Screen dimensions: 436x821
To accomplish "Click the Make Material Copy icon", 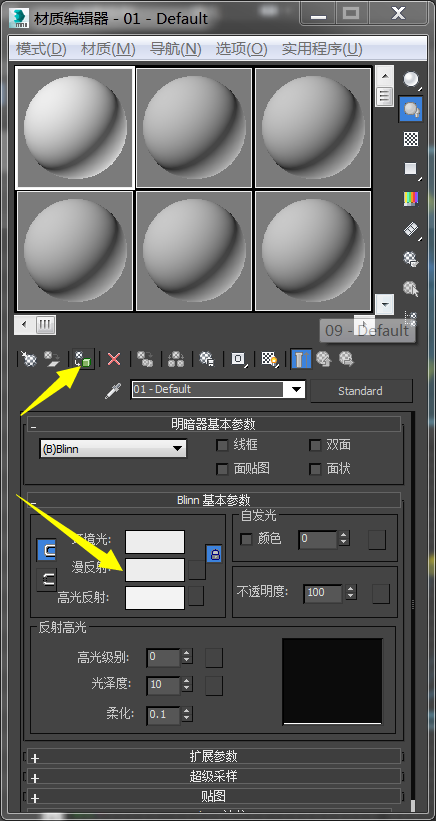I will point(144,359).
